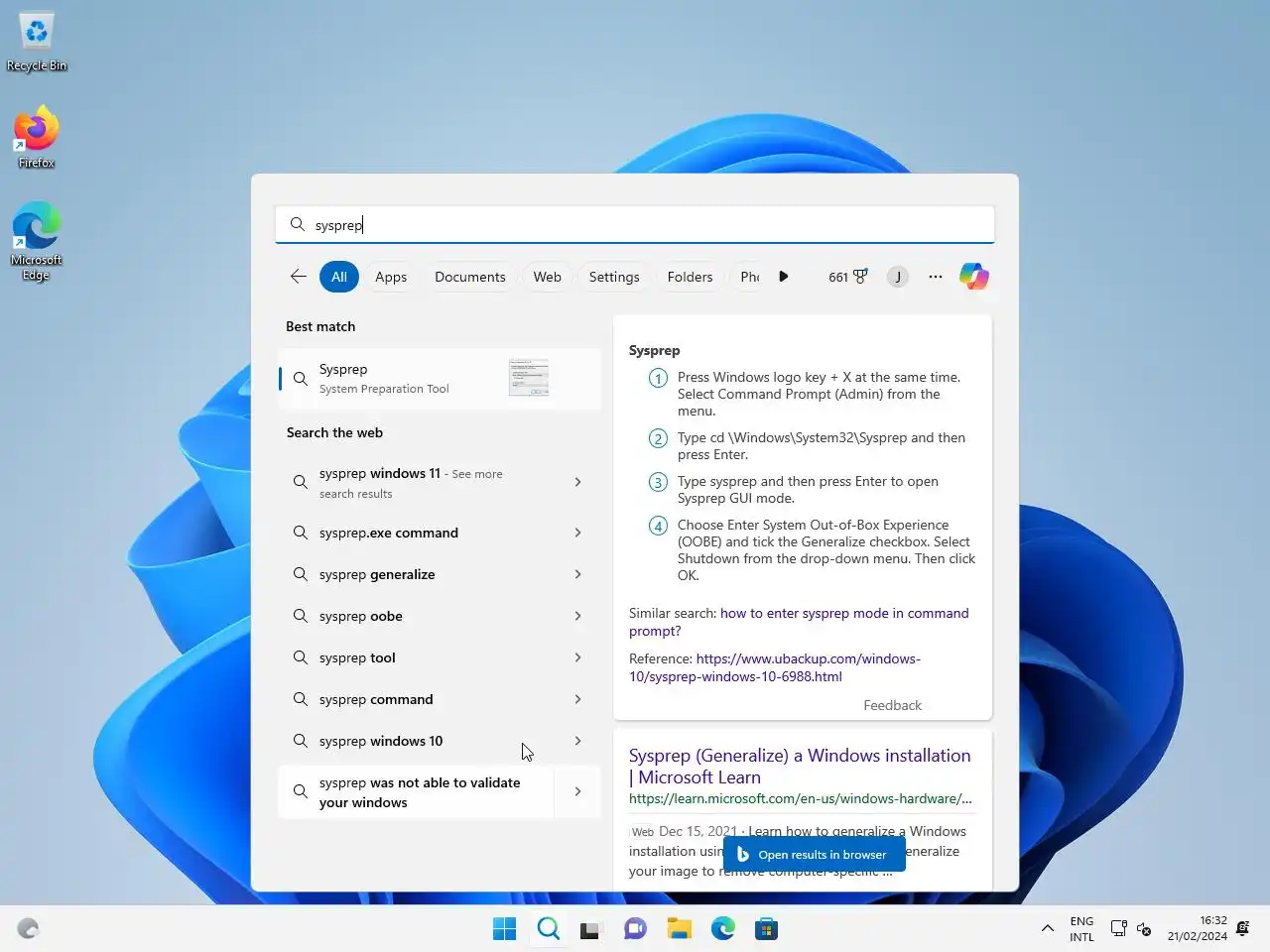The image size is (1270, 952).
Task: Select the All filter tab
Action: coord(339,277)
